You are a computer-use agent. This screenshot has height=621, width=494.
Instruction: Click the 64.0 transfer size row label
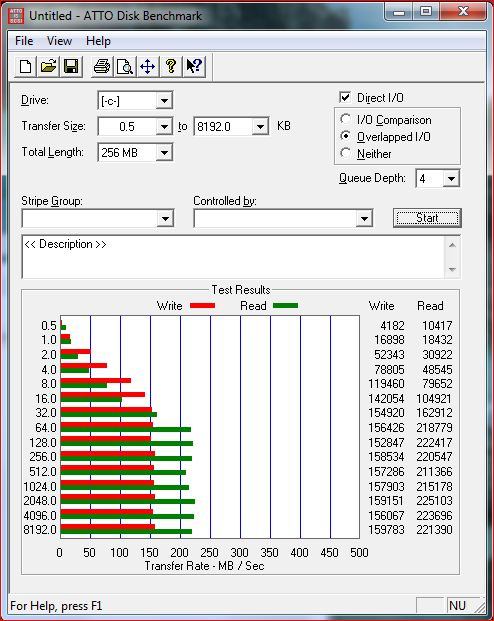click(x=46, y=428)
